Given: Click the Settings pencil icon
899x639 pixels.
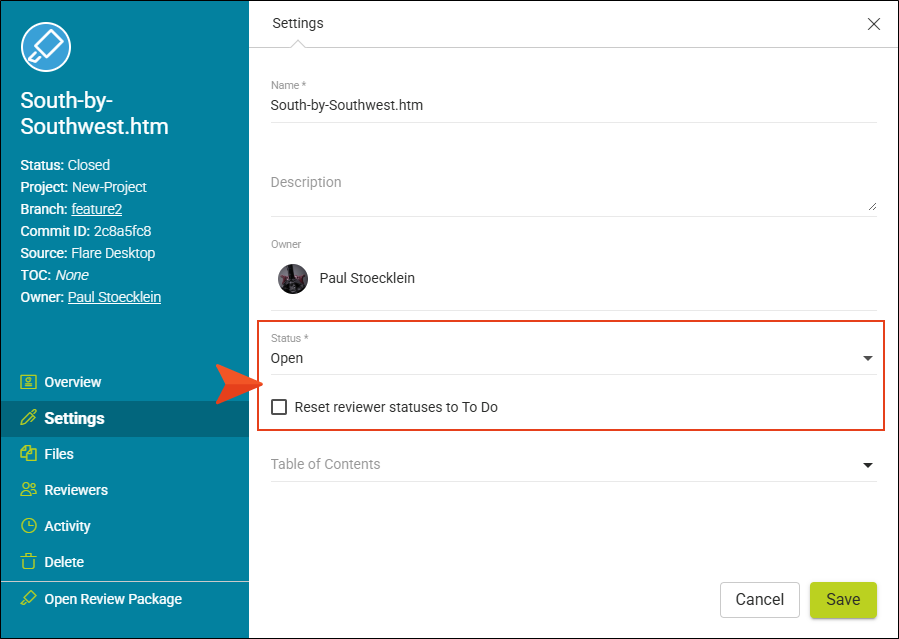Looking at the screenshot, I should coord(28,418).
